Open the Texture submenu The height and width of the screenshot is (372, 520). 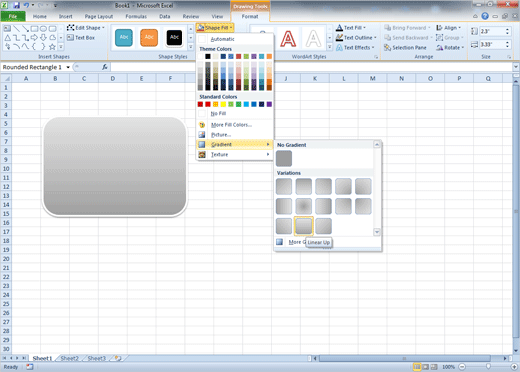(234, 155)
